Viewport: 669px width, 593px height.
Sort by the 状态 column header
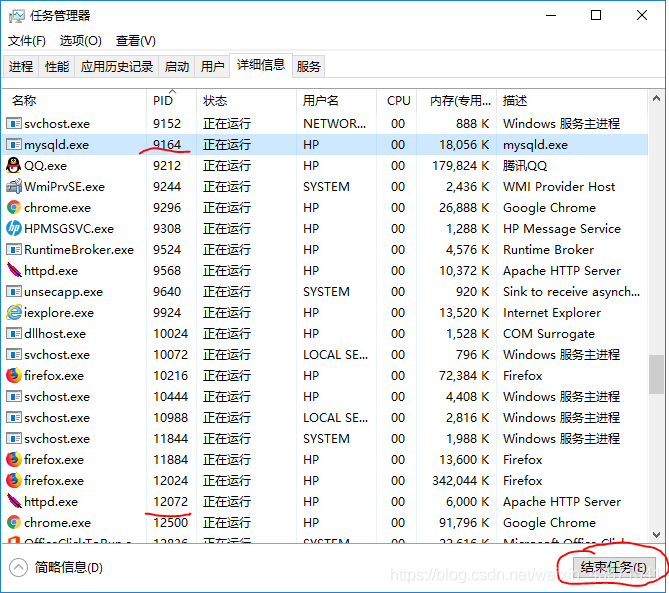click(246, 101)
